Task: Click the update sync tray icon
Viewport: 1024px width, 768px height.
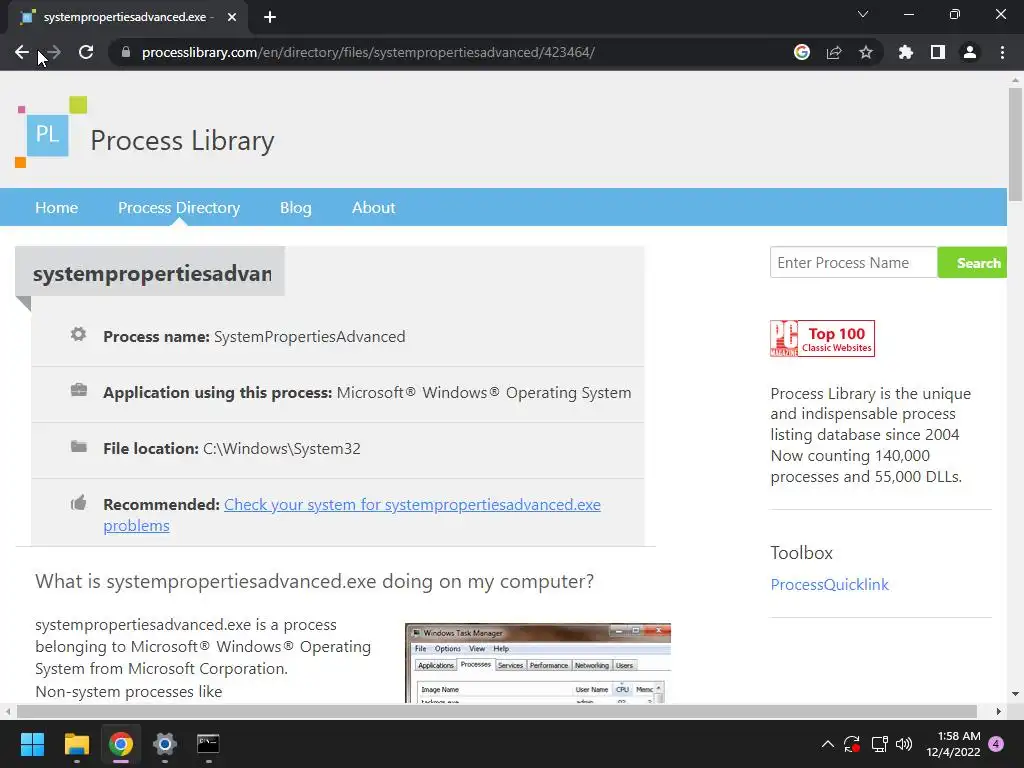Action: click(x=852, y=744)
